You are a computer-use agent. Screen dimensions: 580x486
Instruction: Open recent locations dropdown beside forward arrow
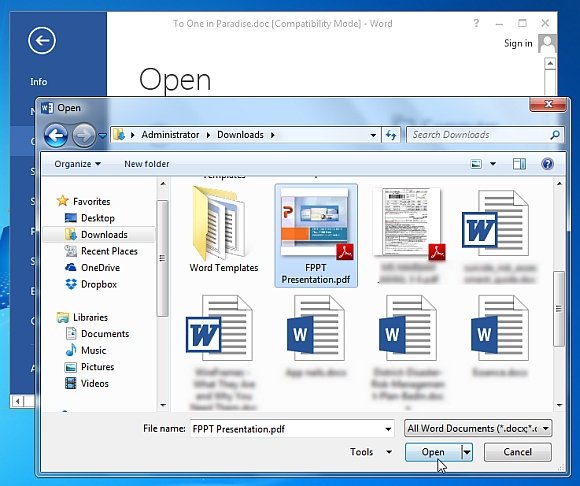tap(102, 136)
